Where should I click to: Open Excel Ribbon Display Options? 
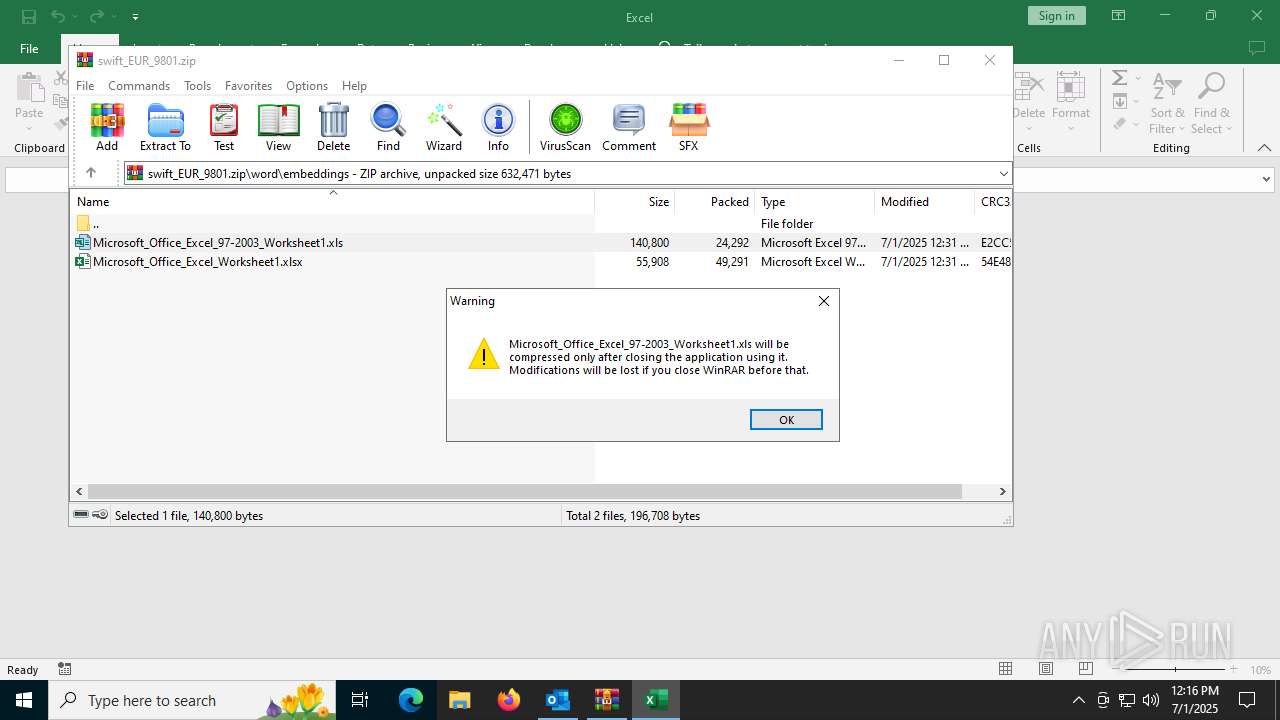(1118, 16)
